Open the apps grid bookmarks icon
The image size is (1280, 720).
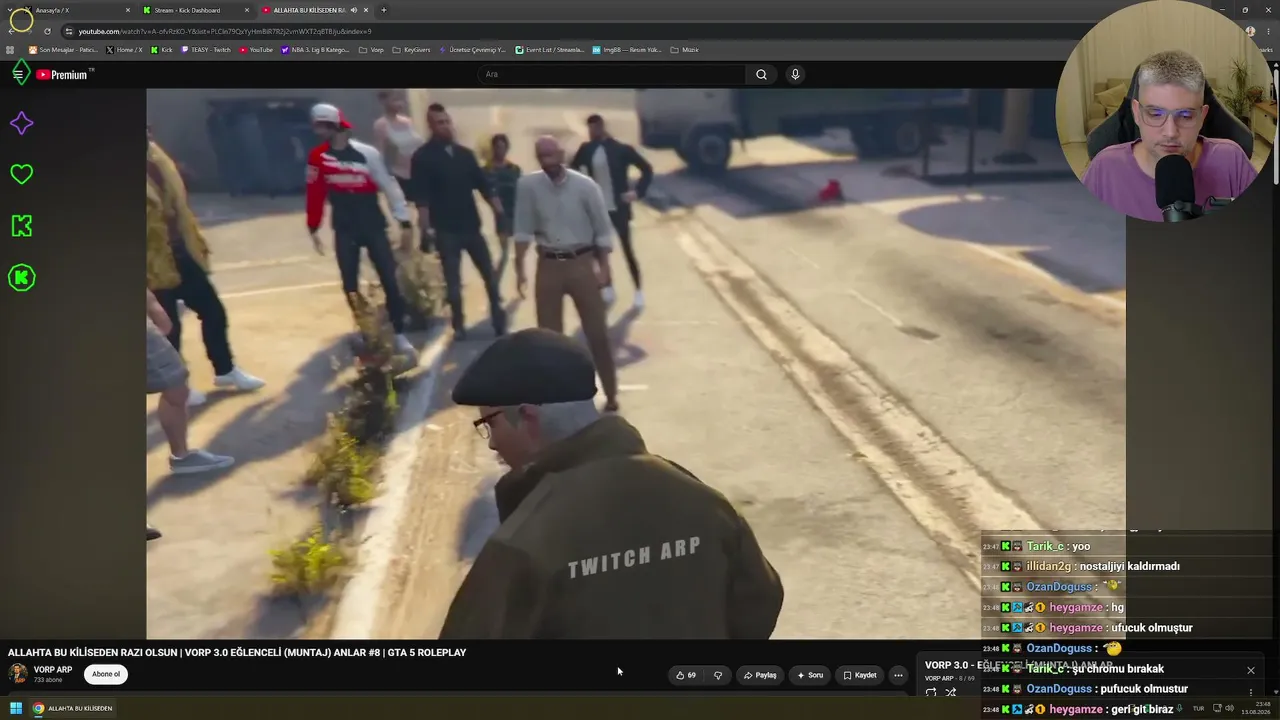[10, 50]
